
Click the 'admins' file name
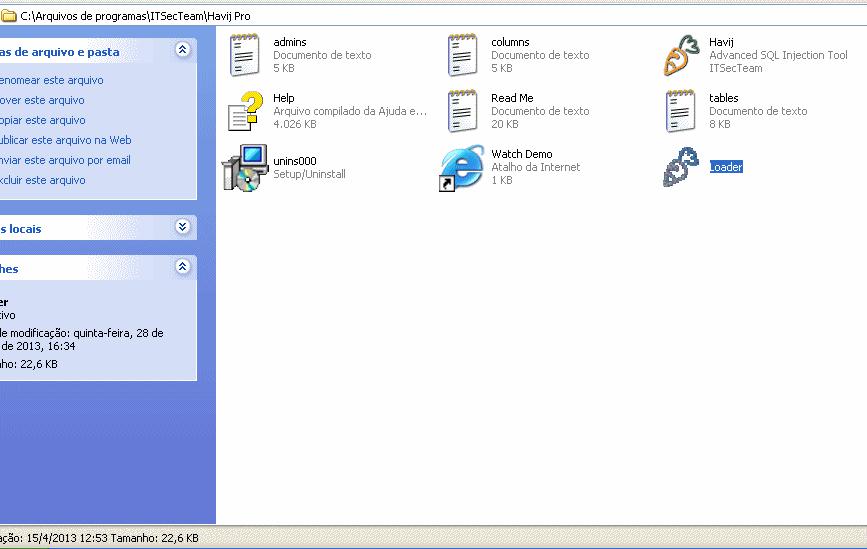[290, 42]
